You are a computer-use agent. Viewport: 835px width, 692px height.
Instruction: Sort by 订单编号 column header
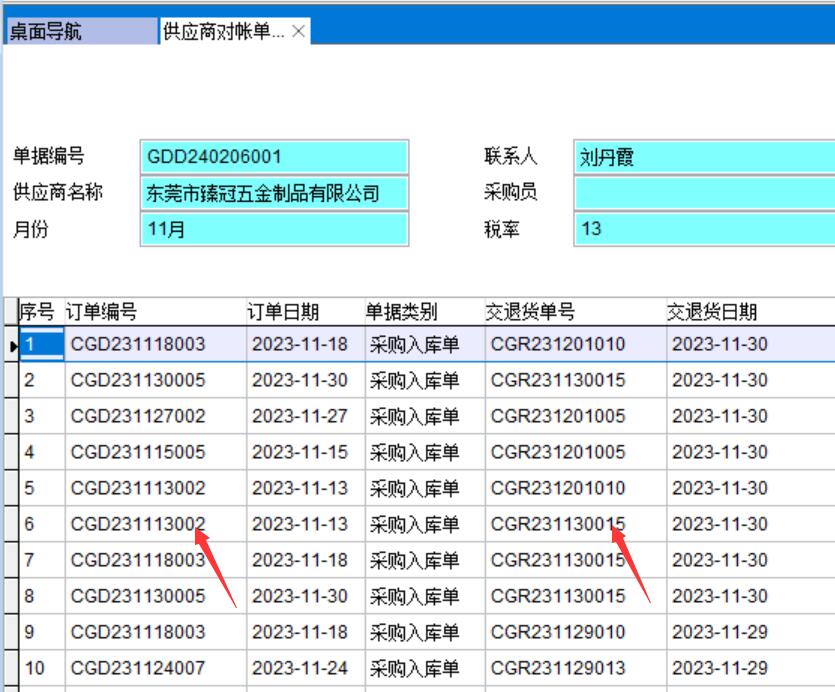point(154,312)
